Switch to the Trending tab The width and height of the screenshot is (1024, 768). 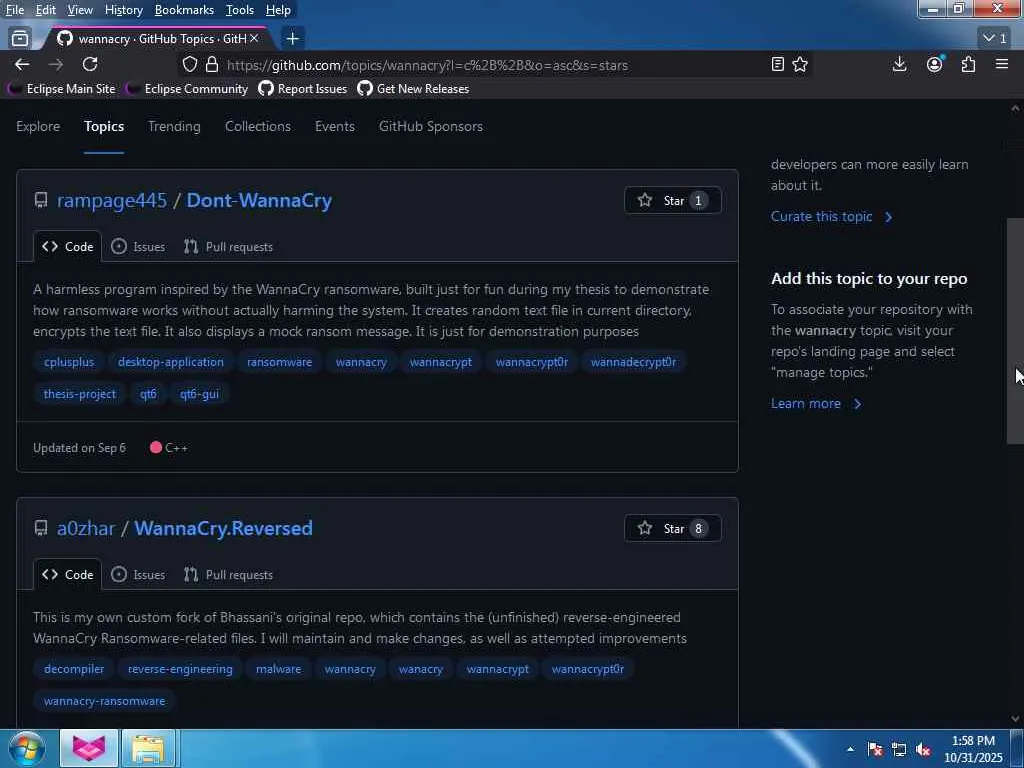pyautogui.click(x=174, y=126)
